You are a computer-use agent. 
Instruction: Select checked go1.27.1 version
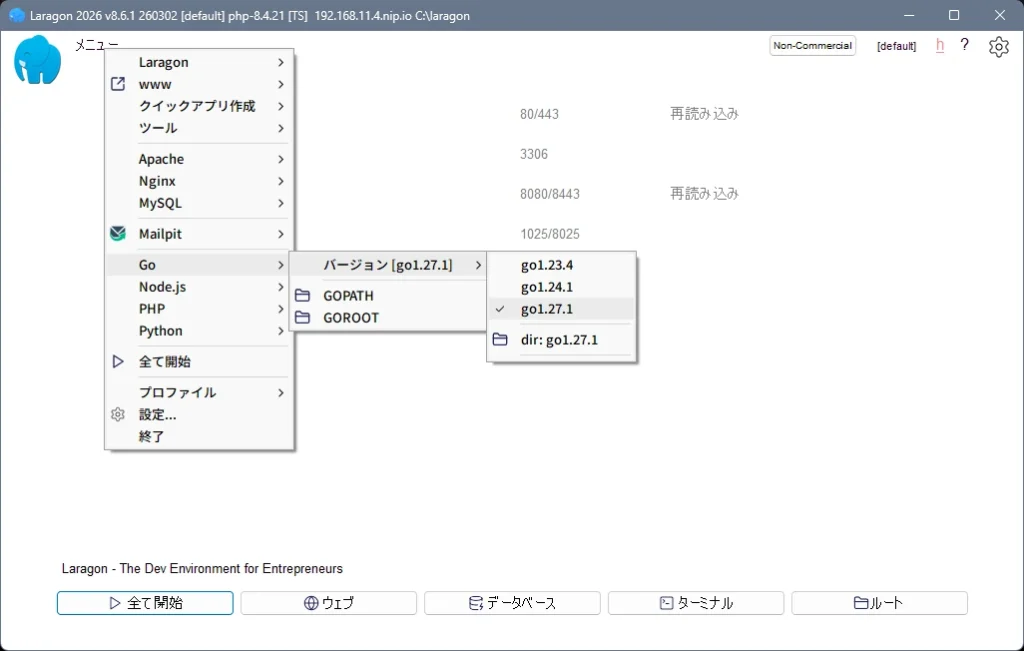point(561,309)
